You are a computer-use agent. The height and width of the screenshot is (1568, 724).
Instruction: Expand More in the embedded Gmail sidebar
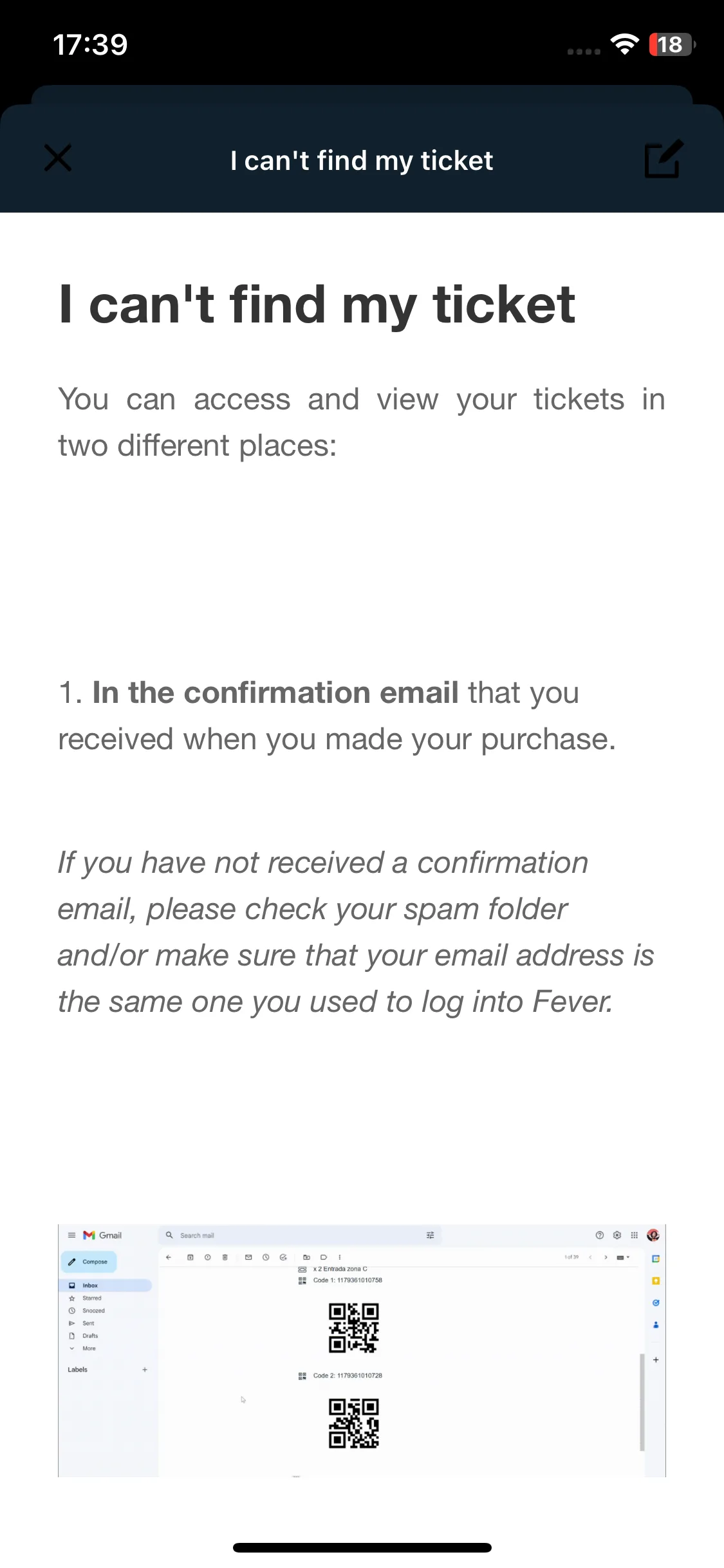click(x=84, y=1349)
